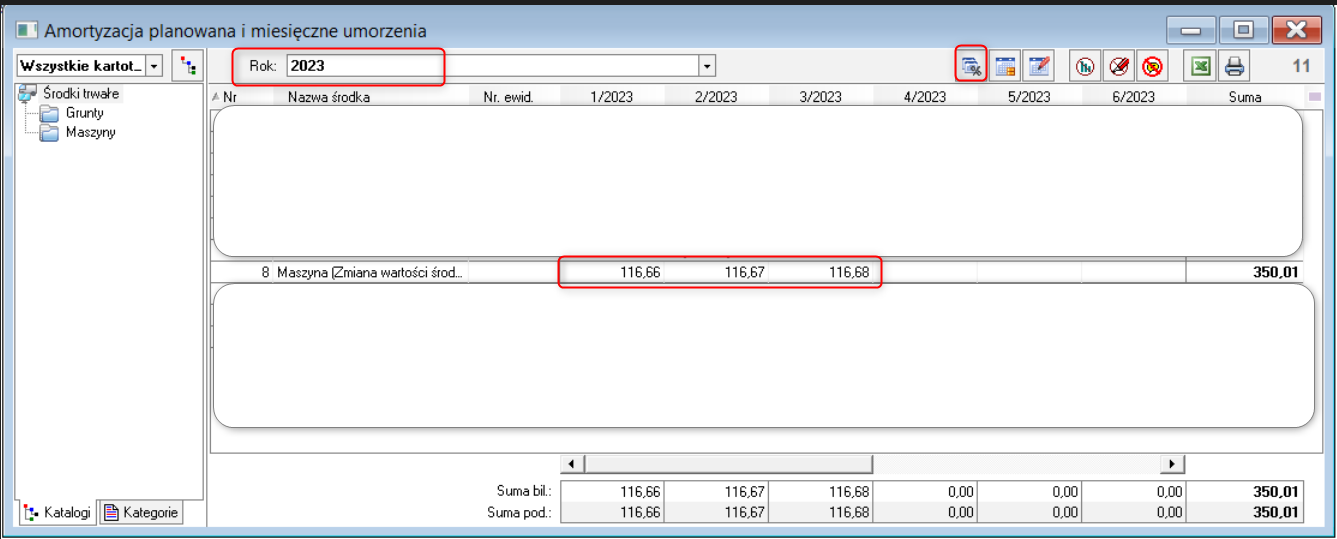This screenshot has width=1337, height=539.
Task: Click the 5/2023 column header
Action: (x=1029, y=97)
